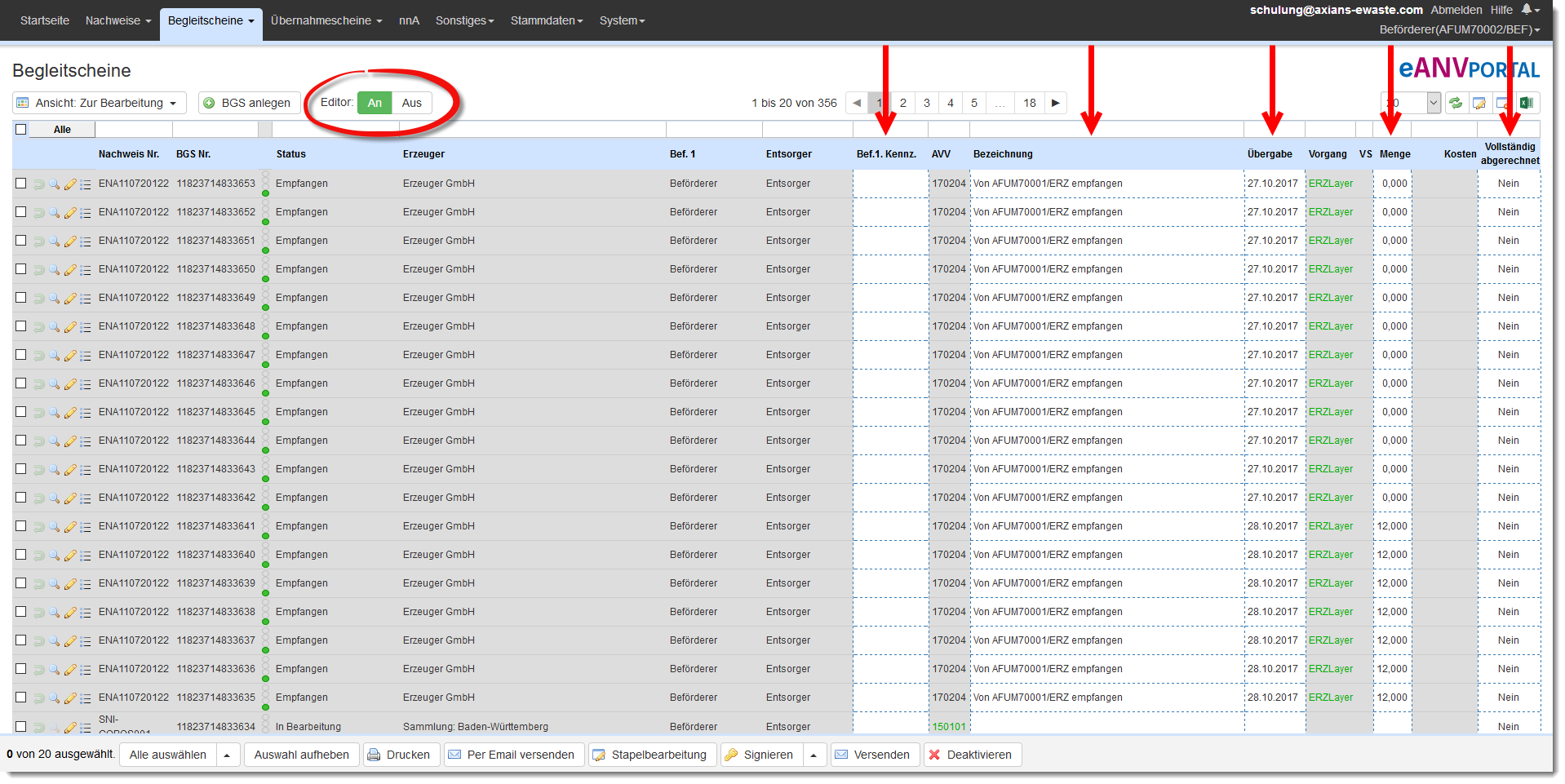This screenshot has width=1565, height=784.
Task: Open the nnA menu item
Action: click(409, 20)
